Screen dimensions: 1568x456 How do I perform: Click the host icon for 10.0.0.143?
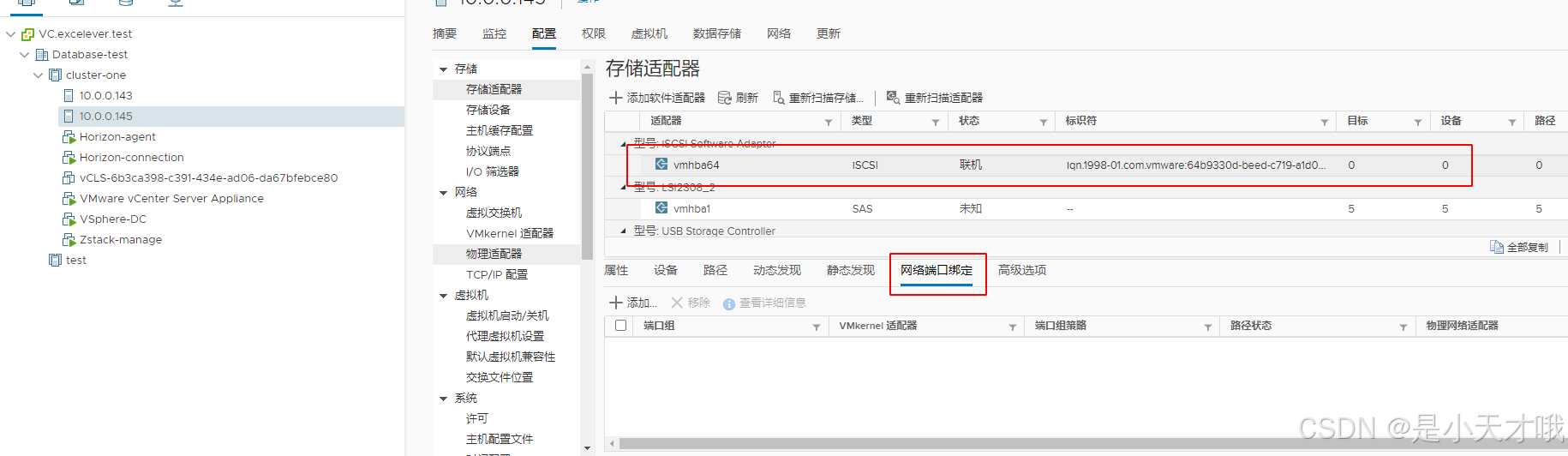[x=69, y=96]
